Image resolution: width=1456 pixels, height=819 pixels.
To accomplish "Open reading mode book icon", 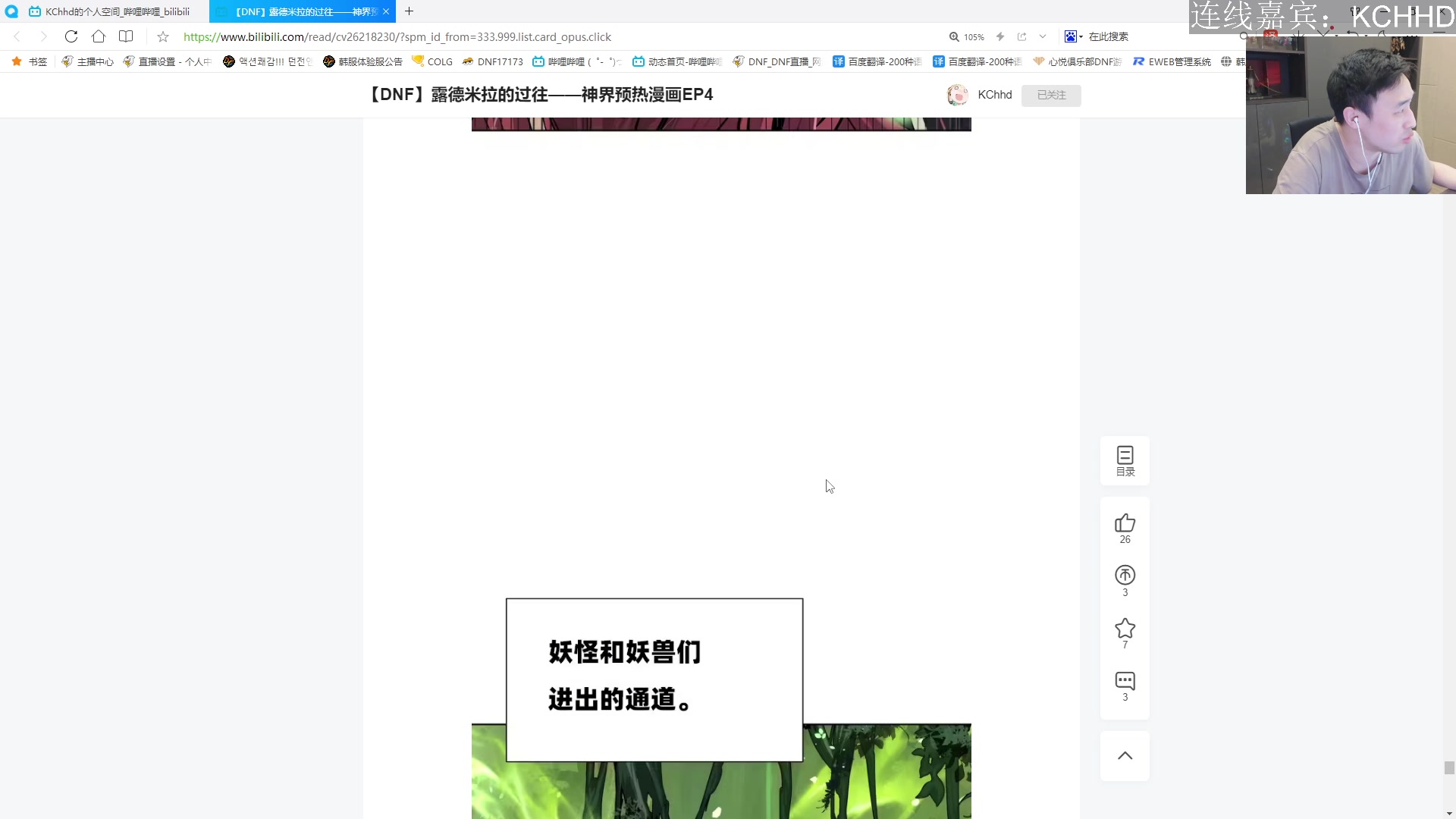I will 126,36.
